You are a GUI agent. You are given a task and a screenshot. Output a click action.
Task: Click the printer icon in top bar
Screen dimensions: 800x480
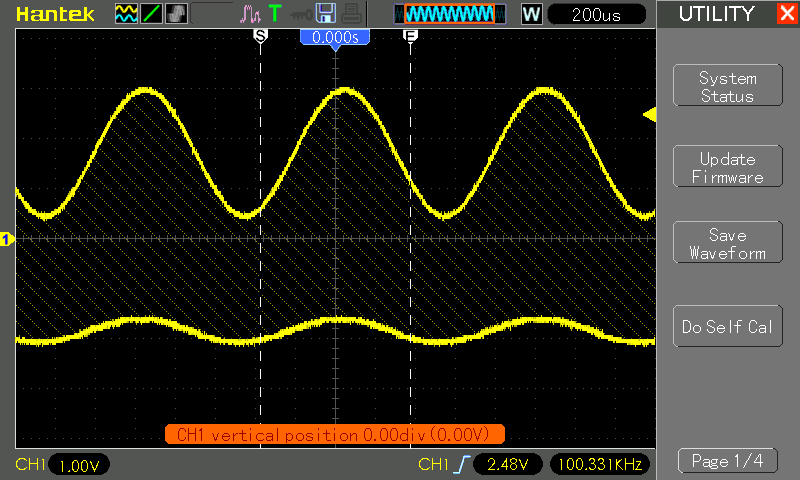[x=350, y=14]
